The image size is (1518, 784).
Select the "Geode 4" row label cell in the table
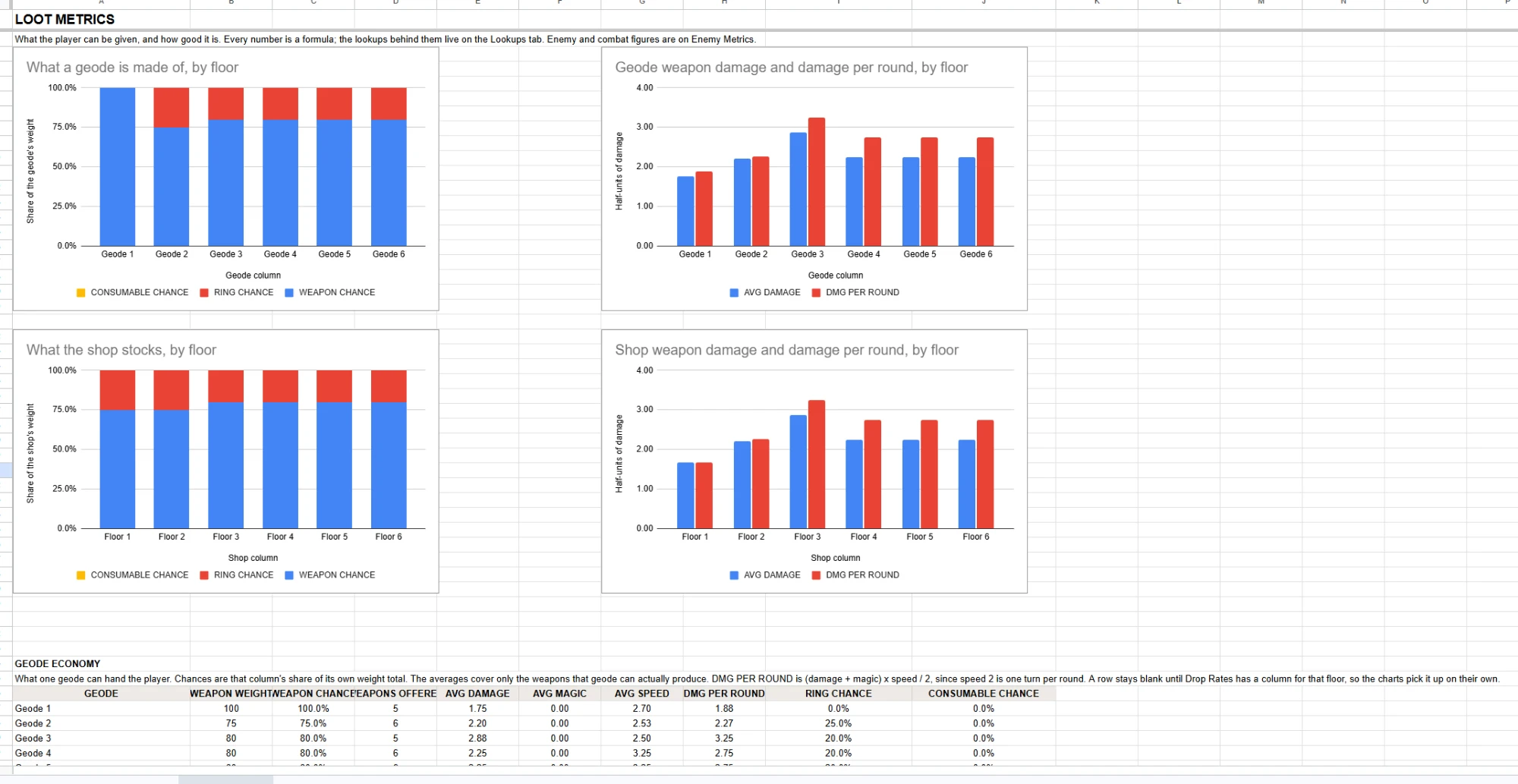click(x=101, y=754)
